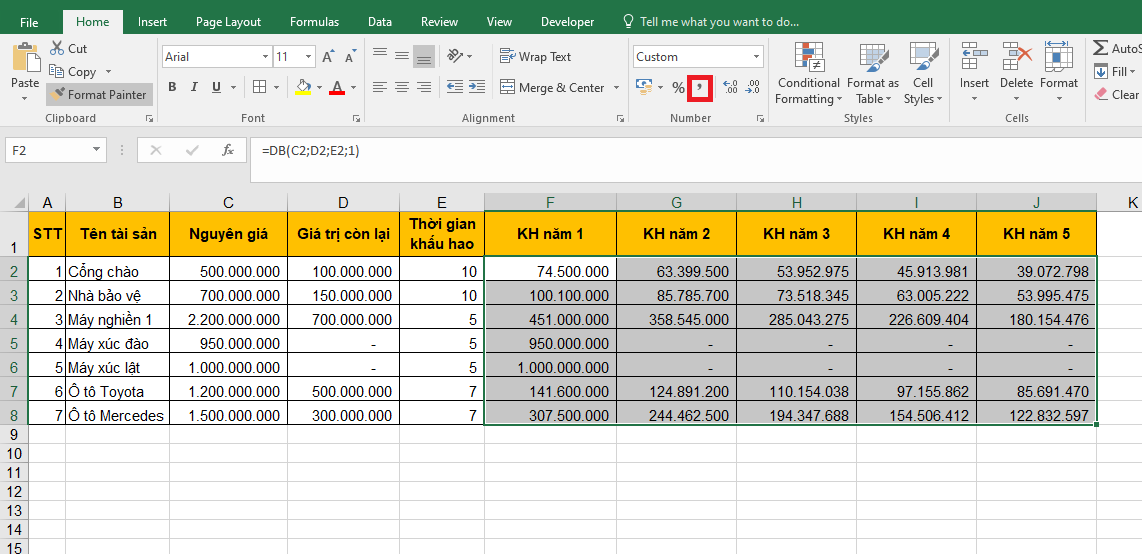Click the Insert Function fx icon

click(x=228, y=150)
